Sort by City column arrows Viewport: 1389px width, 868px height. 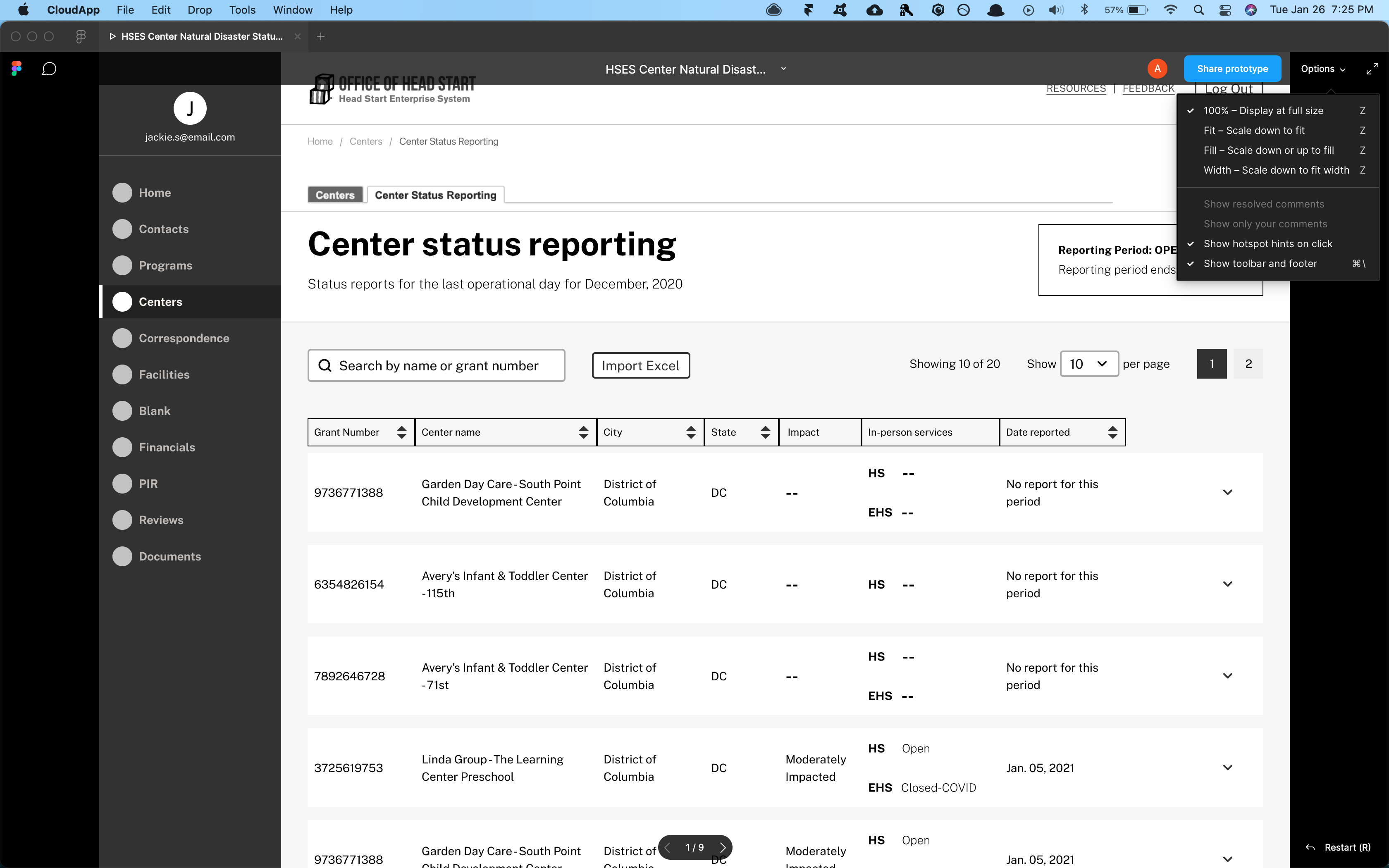pos(691,432)
